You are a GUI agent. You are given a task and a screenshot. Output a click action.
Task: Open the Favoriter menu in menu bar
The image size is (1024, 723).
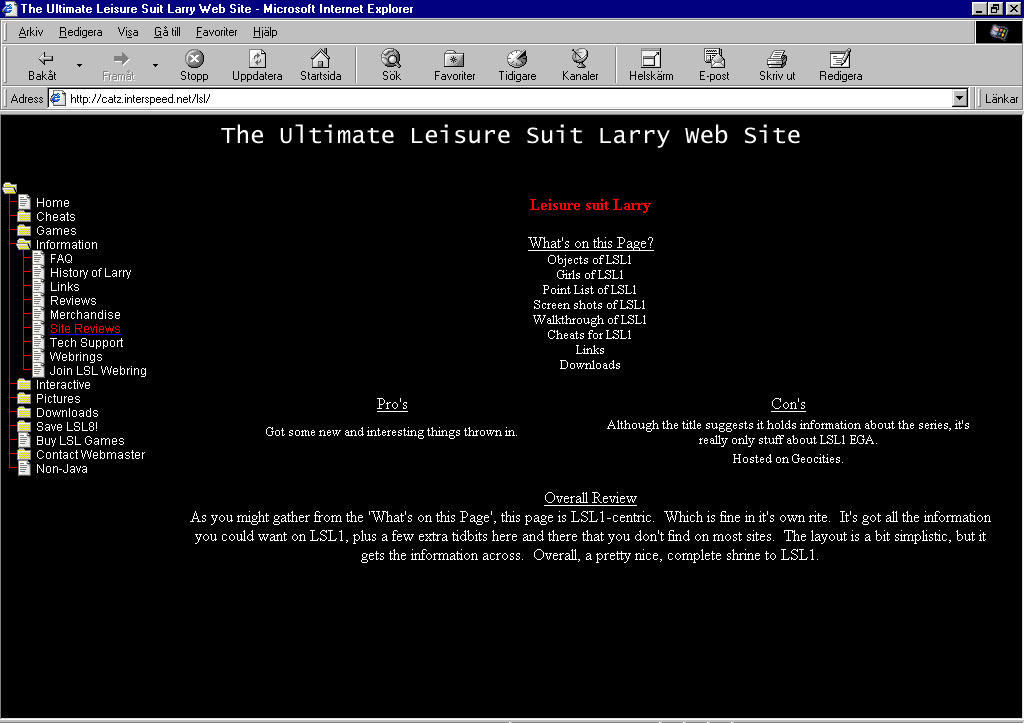(216, 32)
